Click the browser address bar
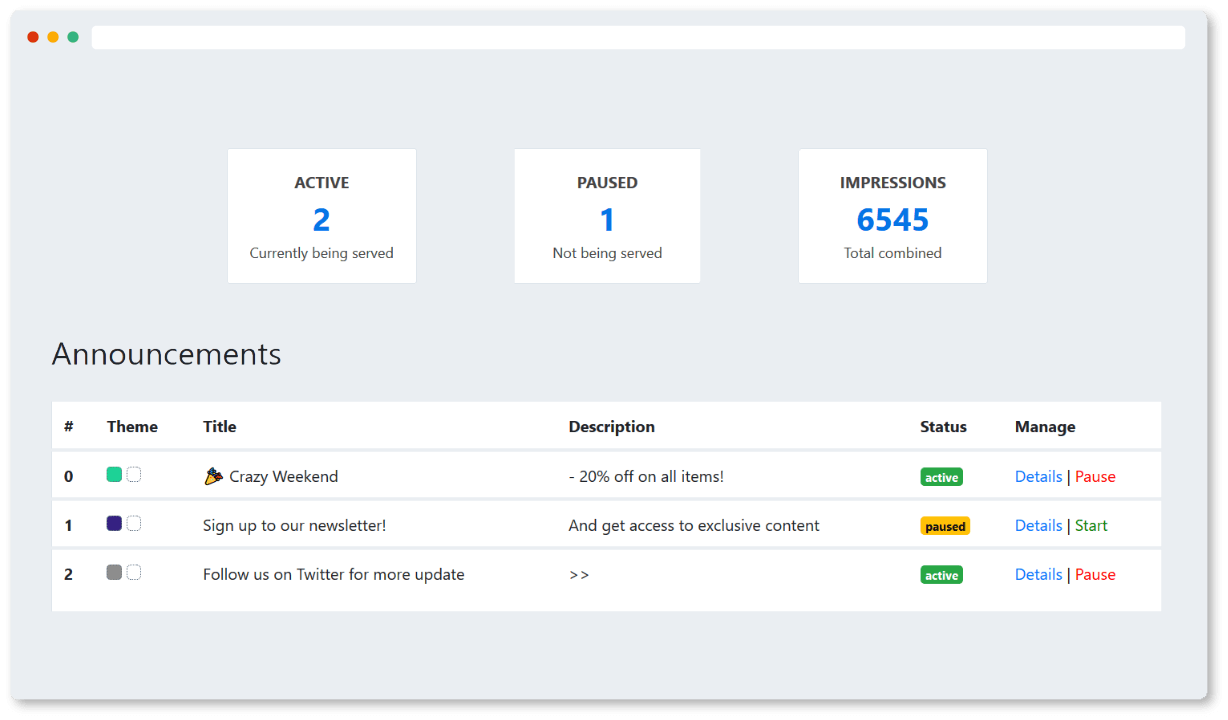 click(x=638, y=37)
